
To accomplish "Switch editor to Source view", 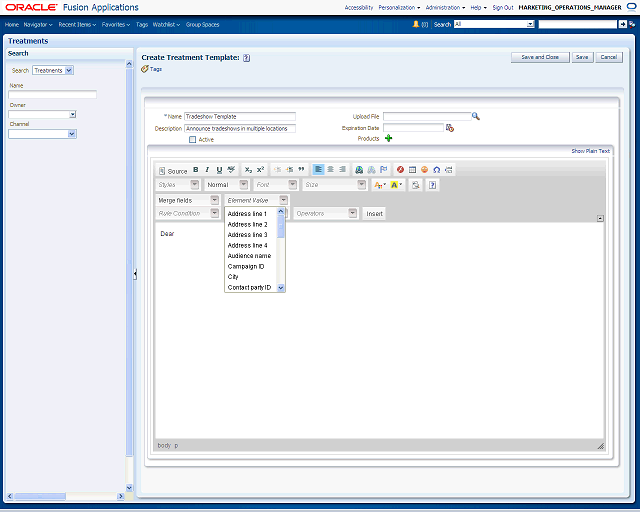I will [173, 171].
